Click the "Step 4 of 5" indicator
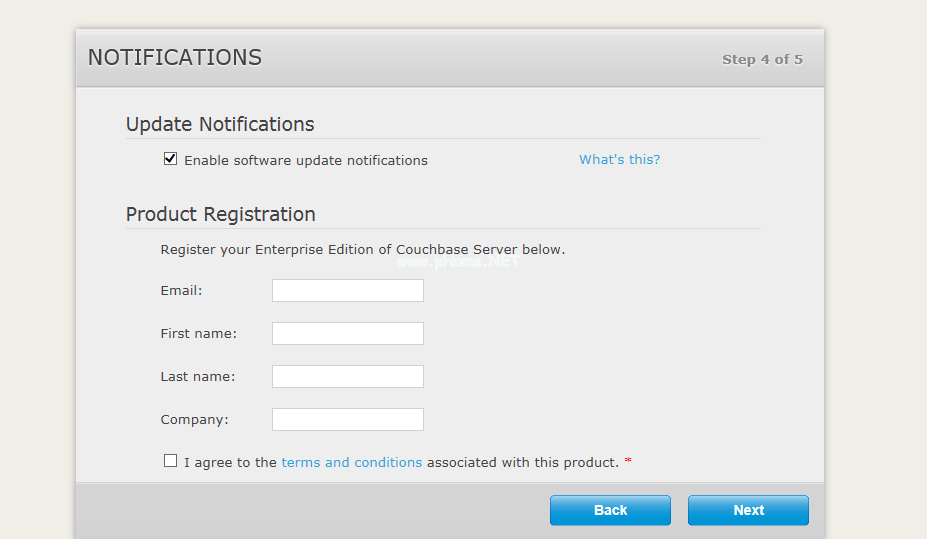The image size is (927, 539). 762,59
